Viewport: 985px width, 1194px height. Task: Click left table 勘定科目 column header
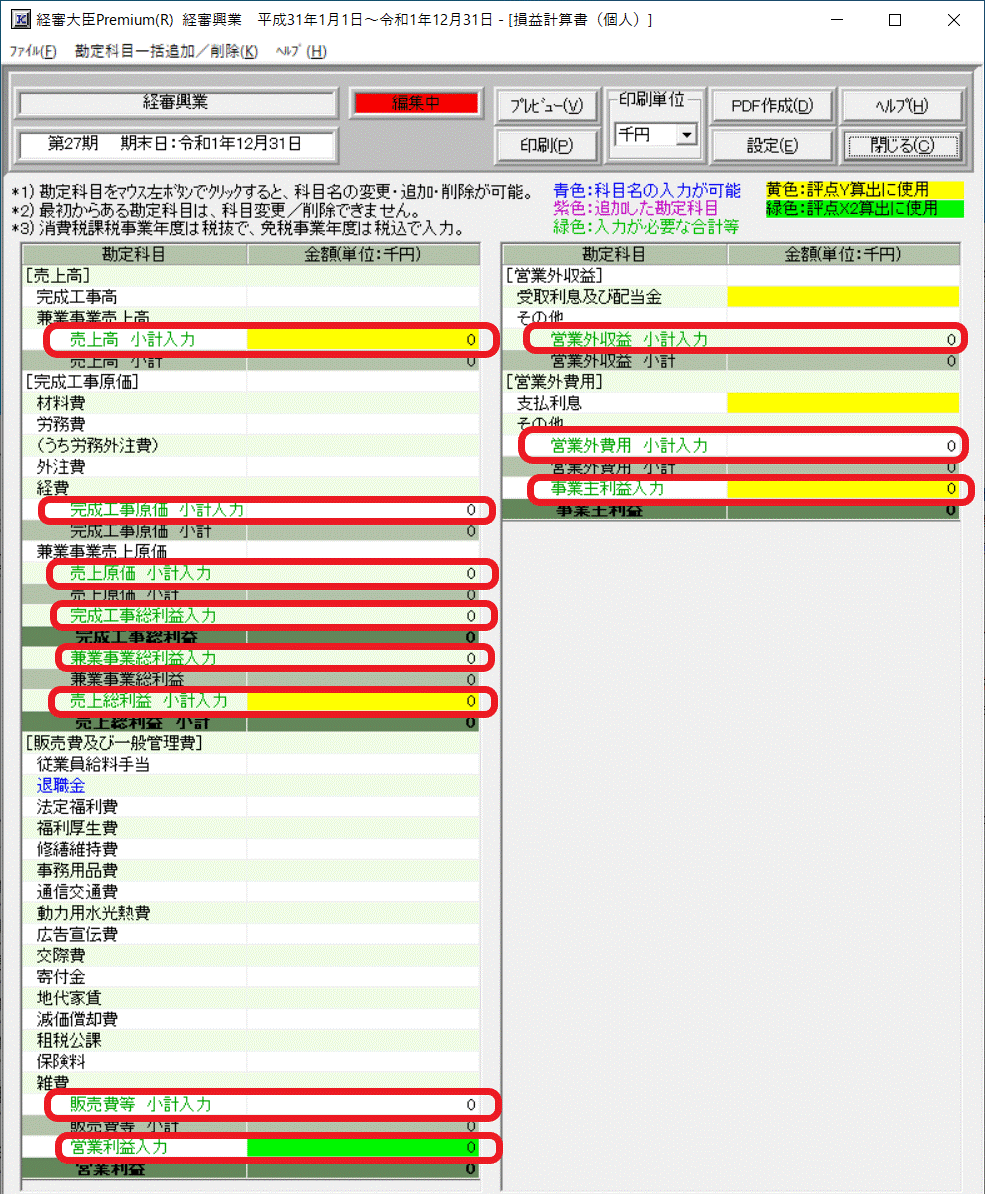[135, 254]
